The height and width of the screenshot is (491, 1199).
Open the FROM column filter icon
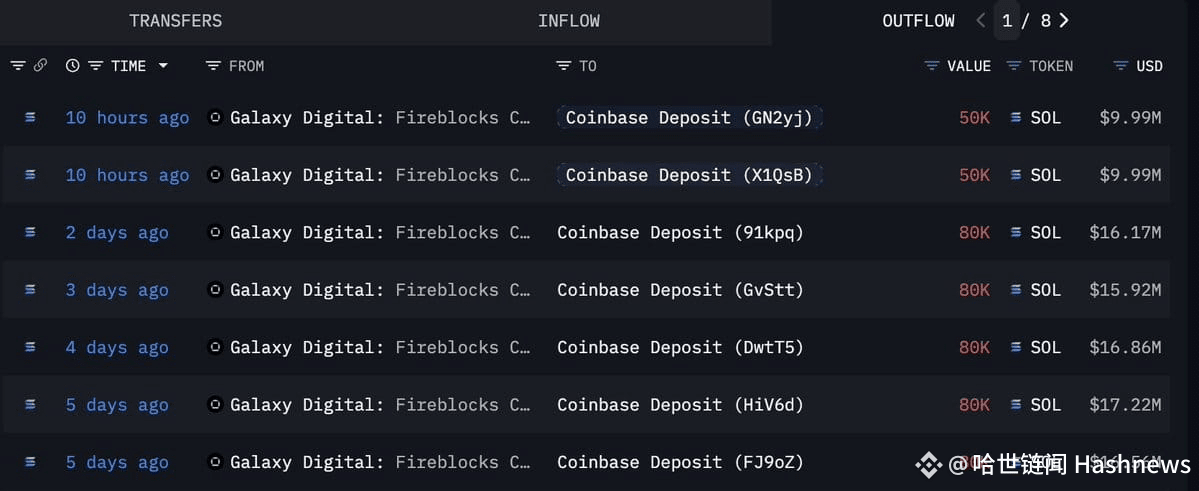coord(213,66)
